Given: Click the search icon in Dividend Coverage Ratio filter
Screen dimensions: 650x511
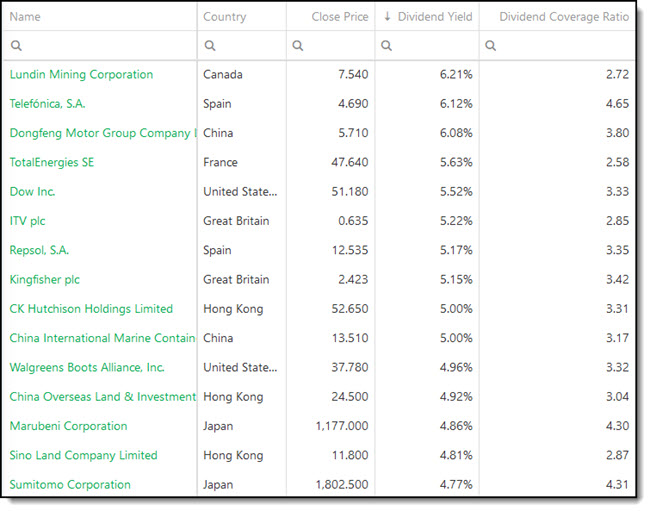Looking at the screenshot, I should pyautogui.click(x=490, y=46).
